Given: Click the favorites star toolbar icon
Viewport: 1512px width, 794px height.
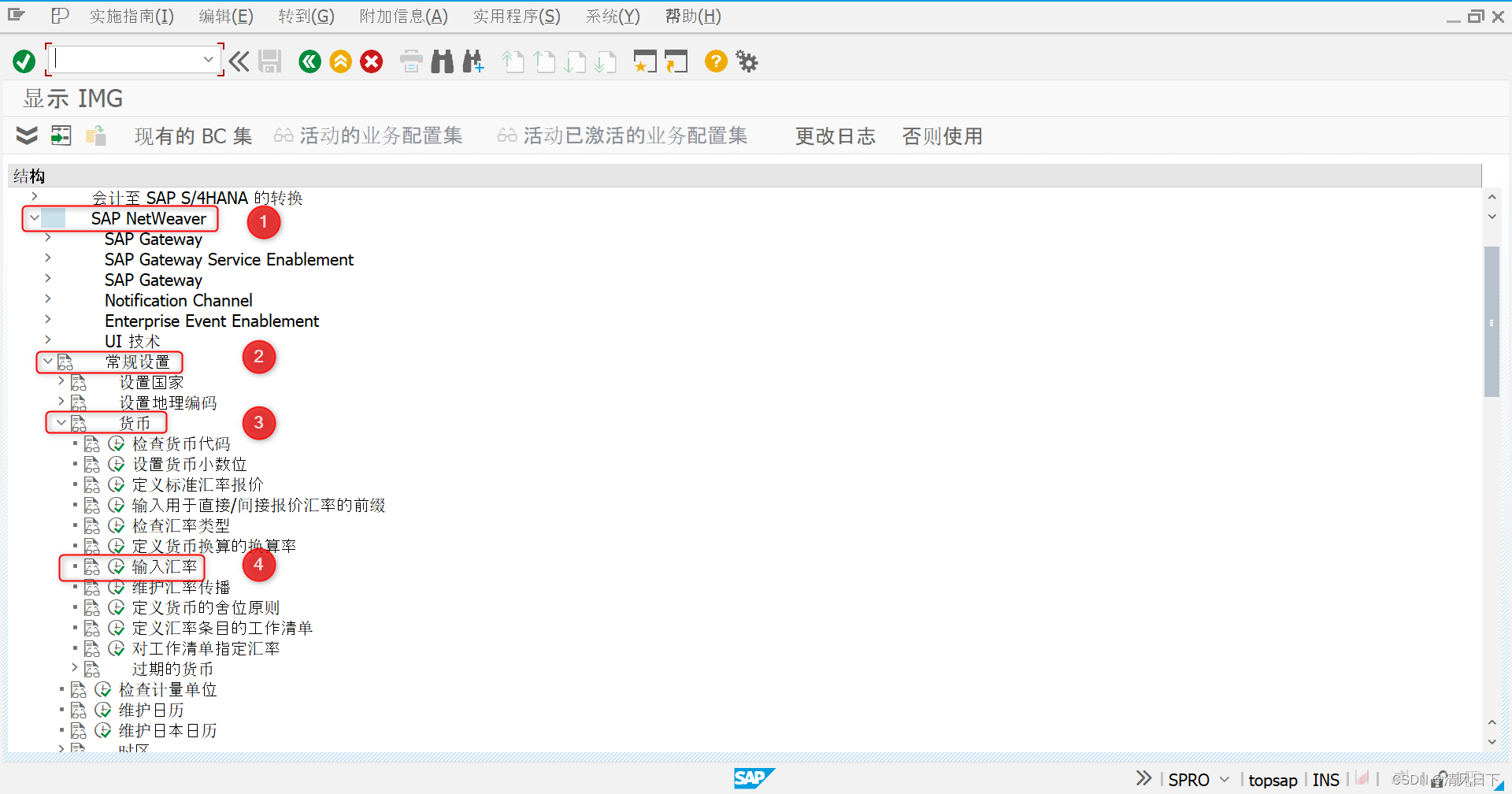Looking at the screenshot, I should [645, 61].
